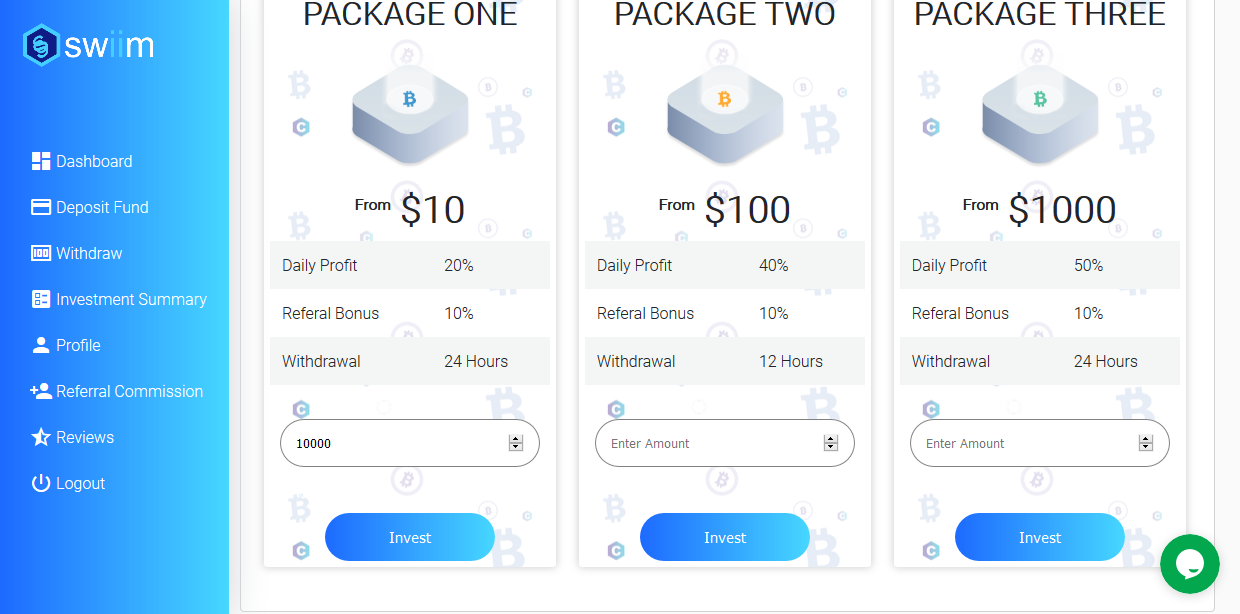Click the Profile person icon
The image size is (1240, 614).
[41, 345]
